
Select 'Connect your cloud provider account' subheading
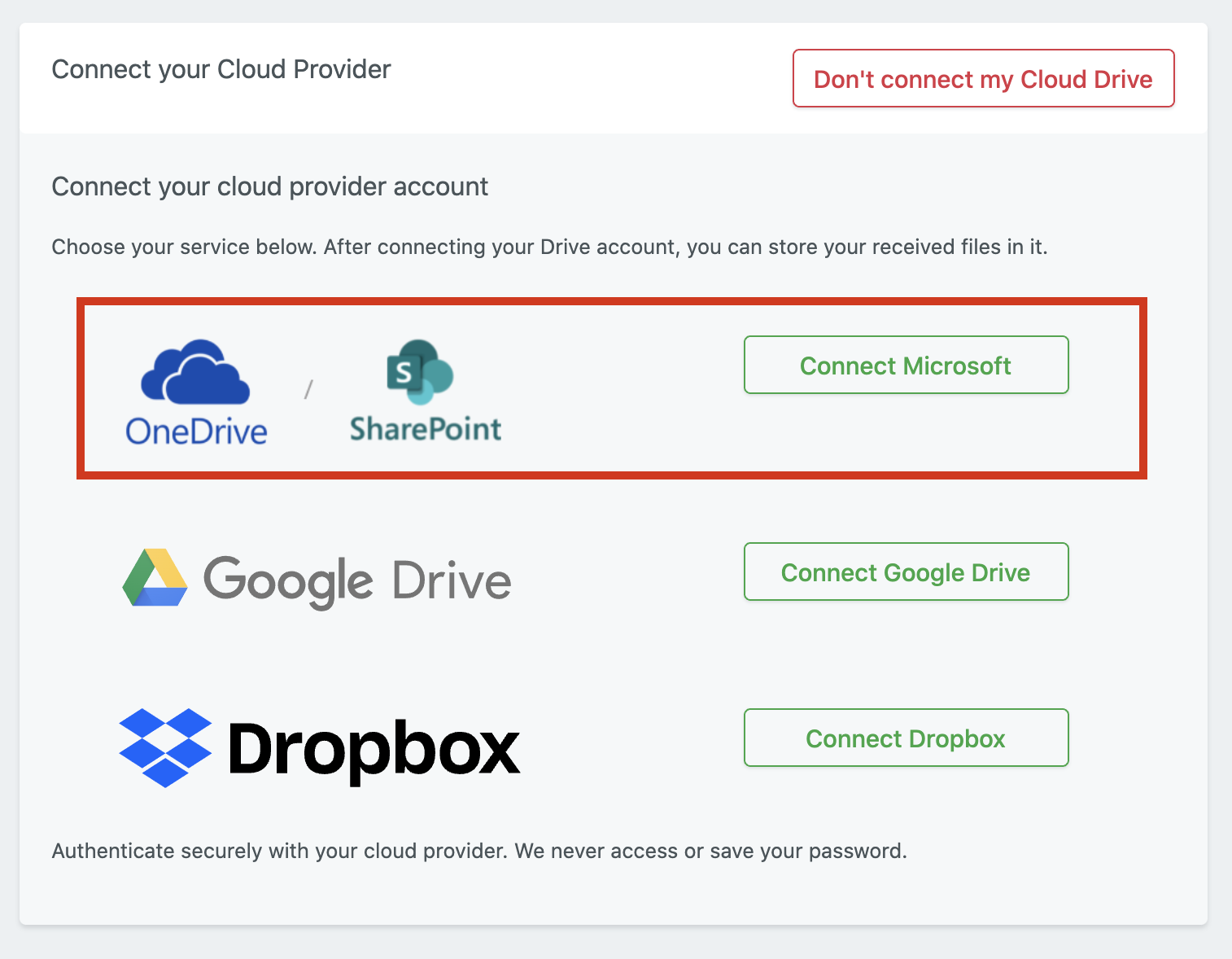coord(270,186)
